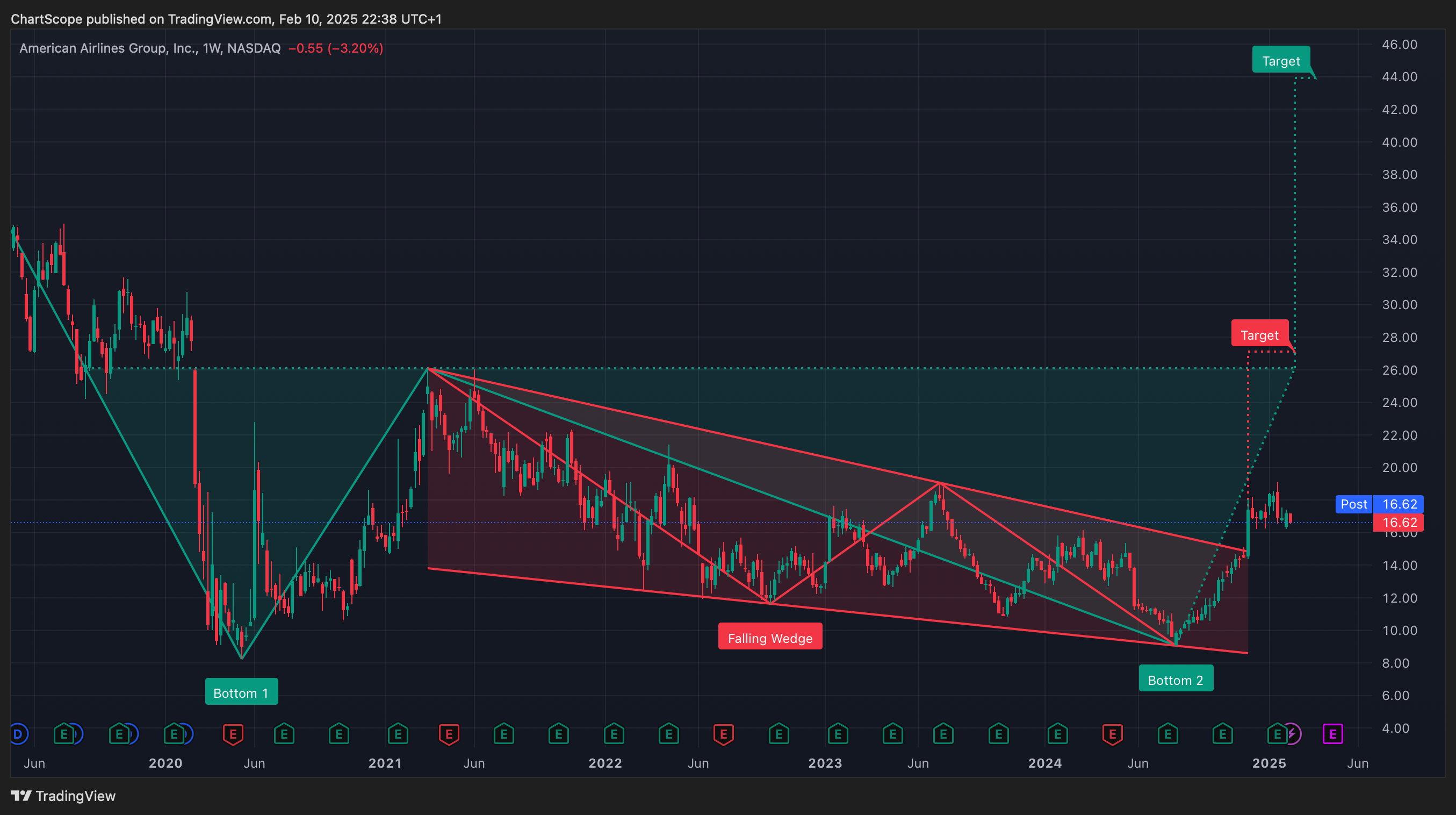1456x815 pixels.
Task: Click the red E earnings marker before 2024 Jun
Action: 1112,734
